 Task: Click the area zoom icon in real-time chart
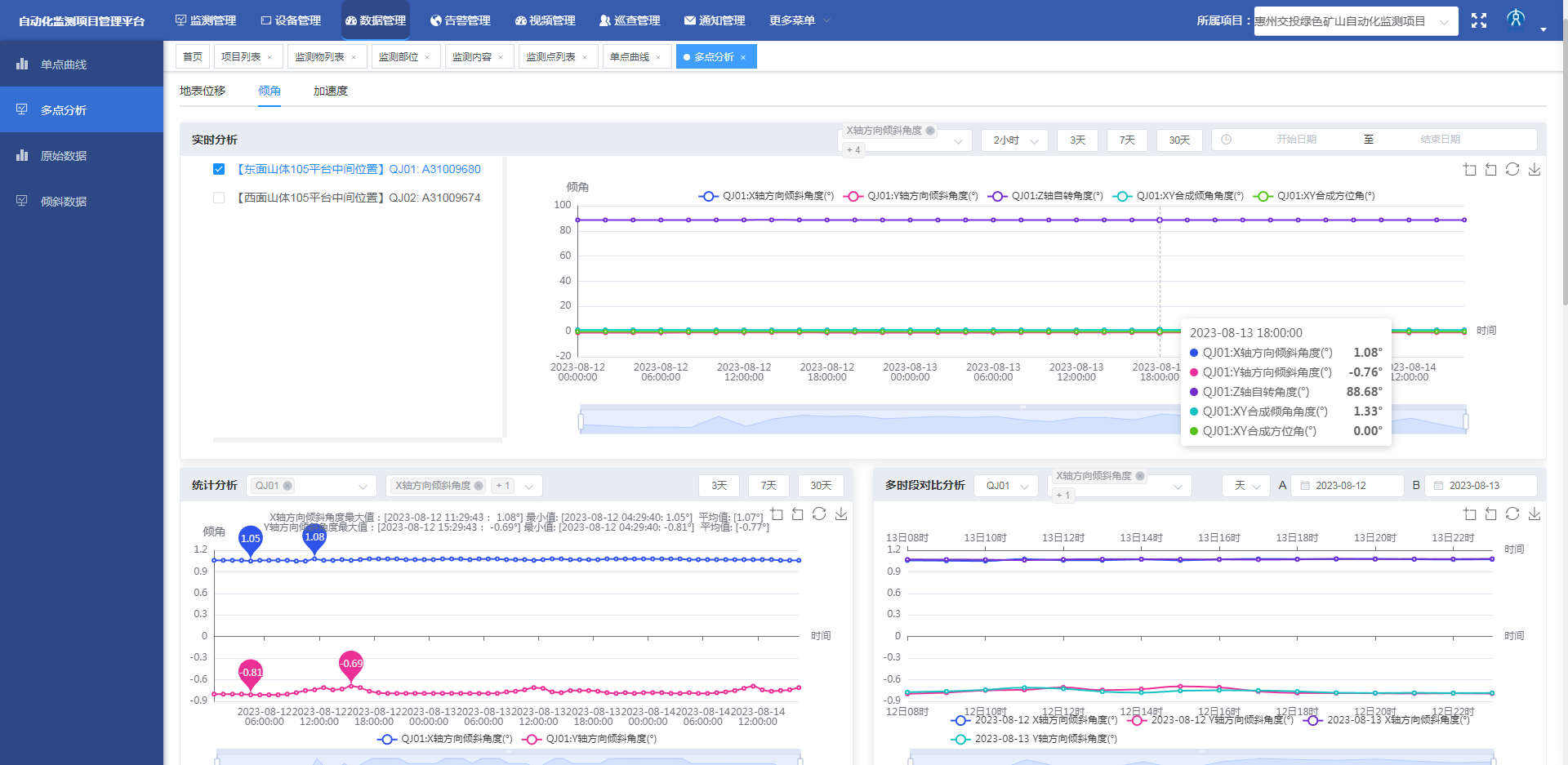[x=1470, y=170]
